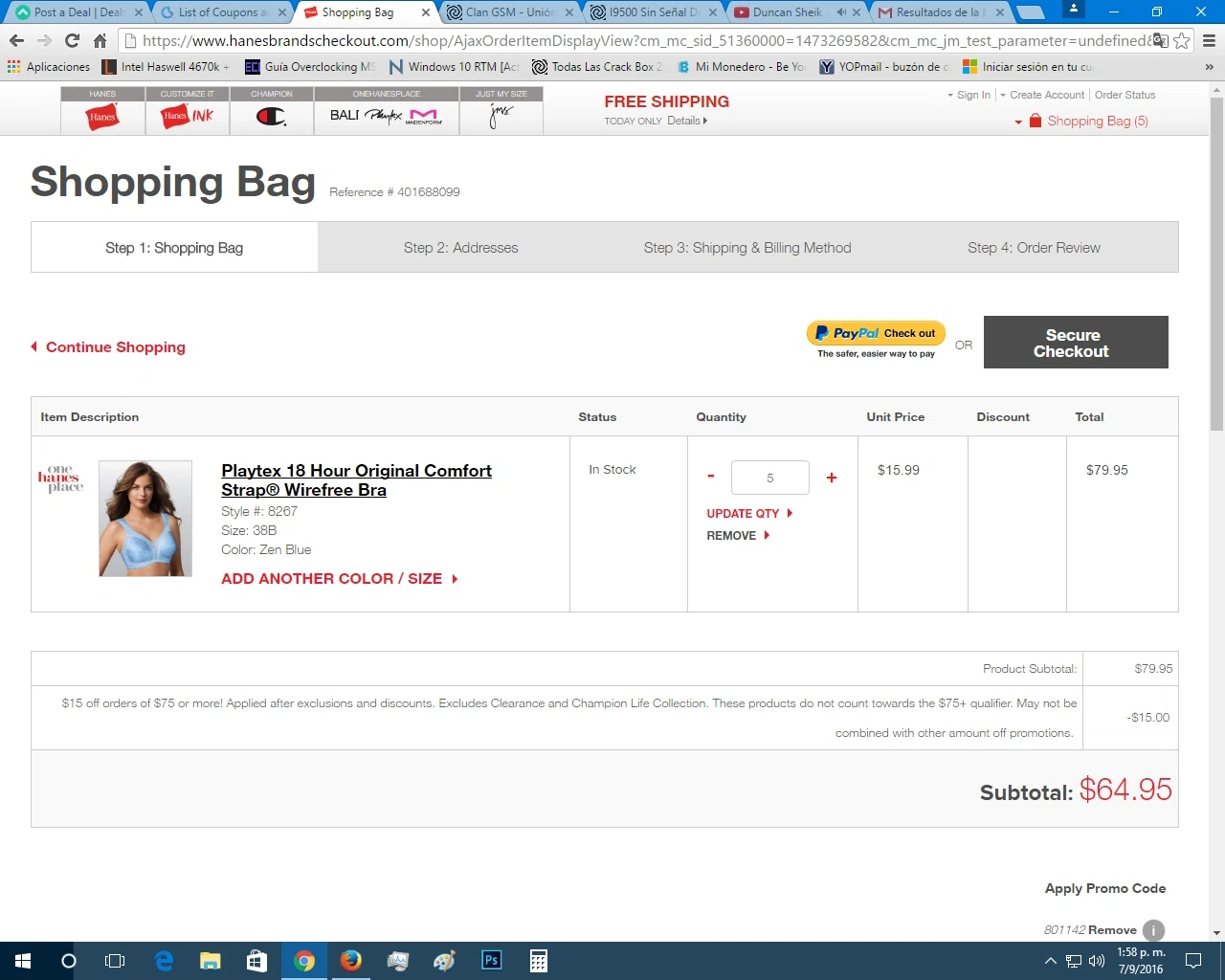Switch to the Duncan Sheik tab
Screen dimensions: 1225x980
click(797, 12)
